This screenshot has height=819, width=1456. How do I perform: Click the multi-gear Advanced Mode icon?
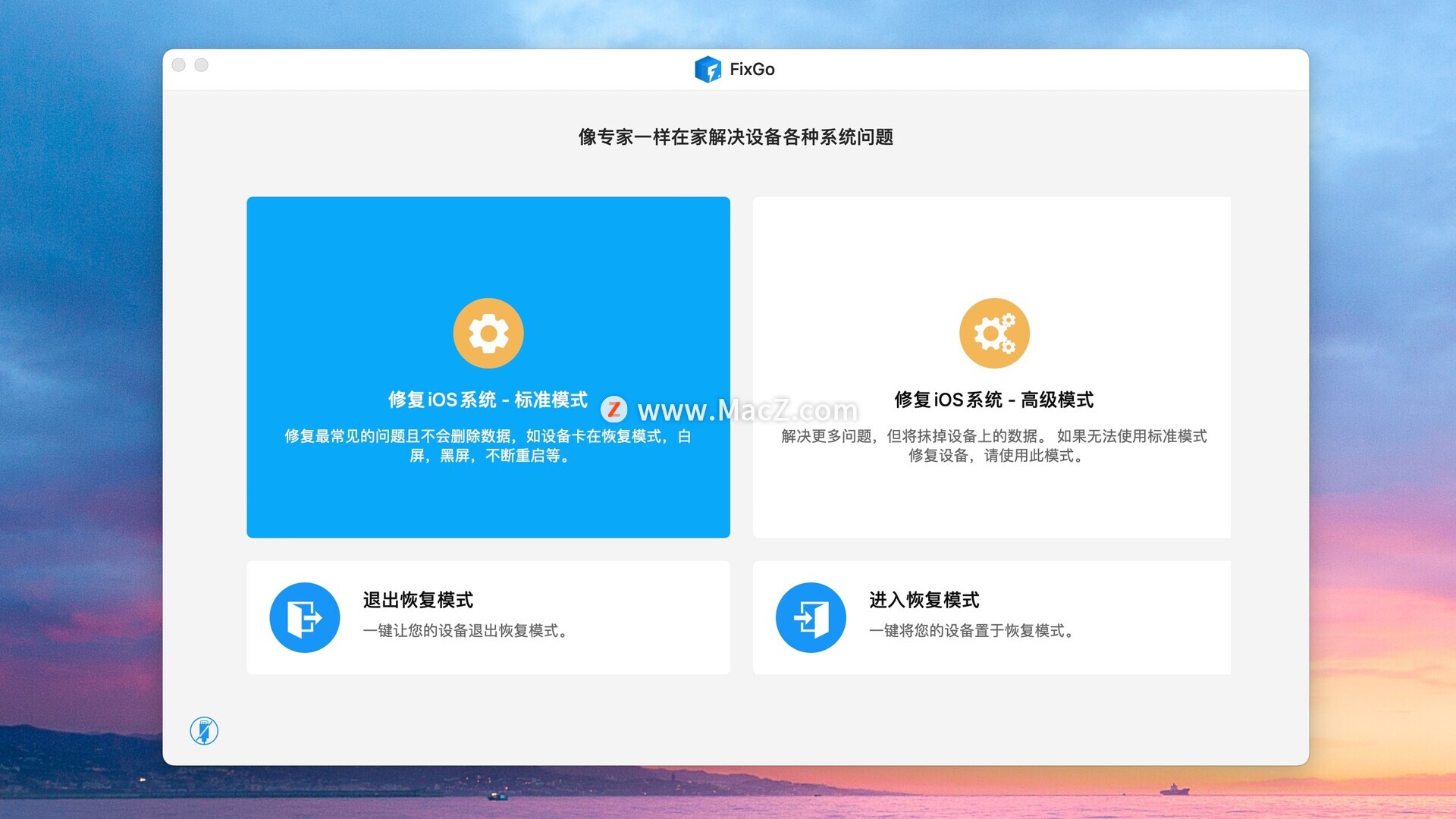point(994,334)
